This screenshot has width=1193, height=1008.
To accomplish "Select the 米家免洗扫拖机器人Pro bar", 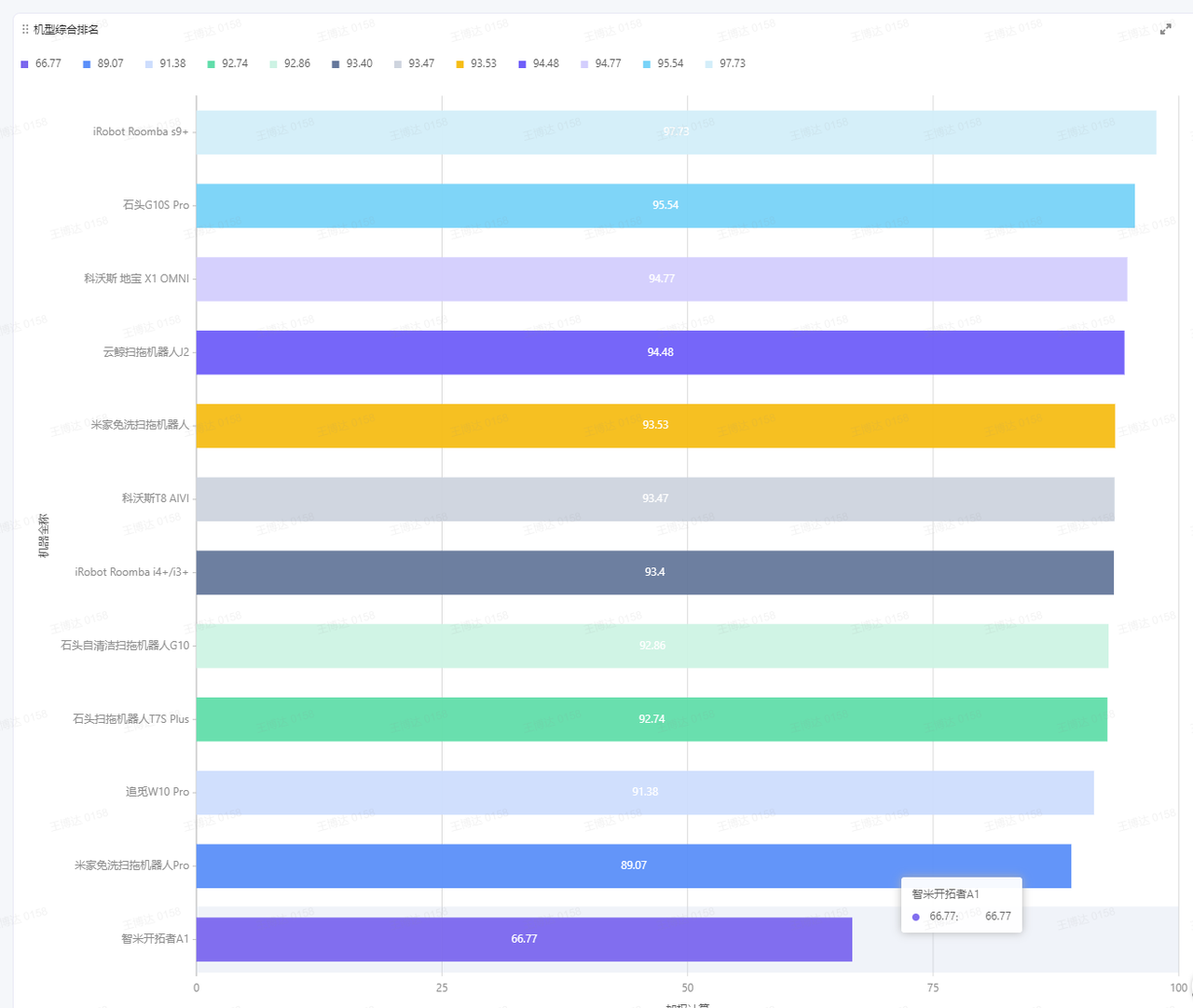I will coord(634,865).
